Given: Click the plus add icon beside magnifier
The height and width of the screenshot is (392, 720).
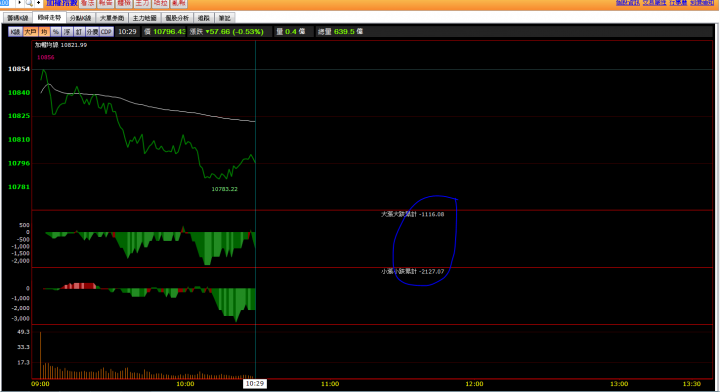Looking at the screenshot, I should (39, 3).
